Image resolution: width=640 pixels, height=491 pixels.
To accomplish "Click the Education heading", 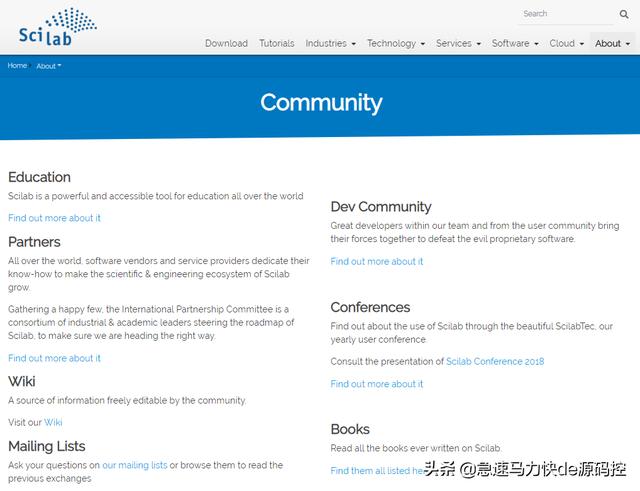I will point(39,177).
